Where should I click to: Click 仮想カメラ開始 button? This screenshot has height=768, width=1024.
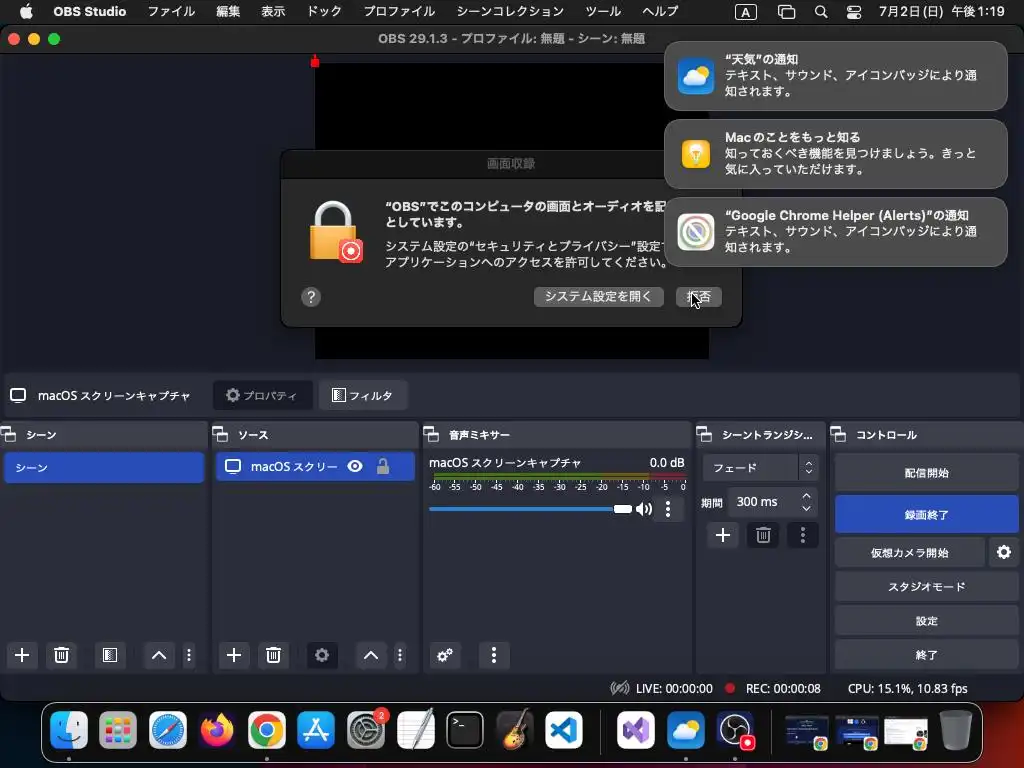910,552
